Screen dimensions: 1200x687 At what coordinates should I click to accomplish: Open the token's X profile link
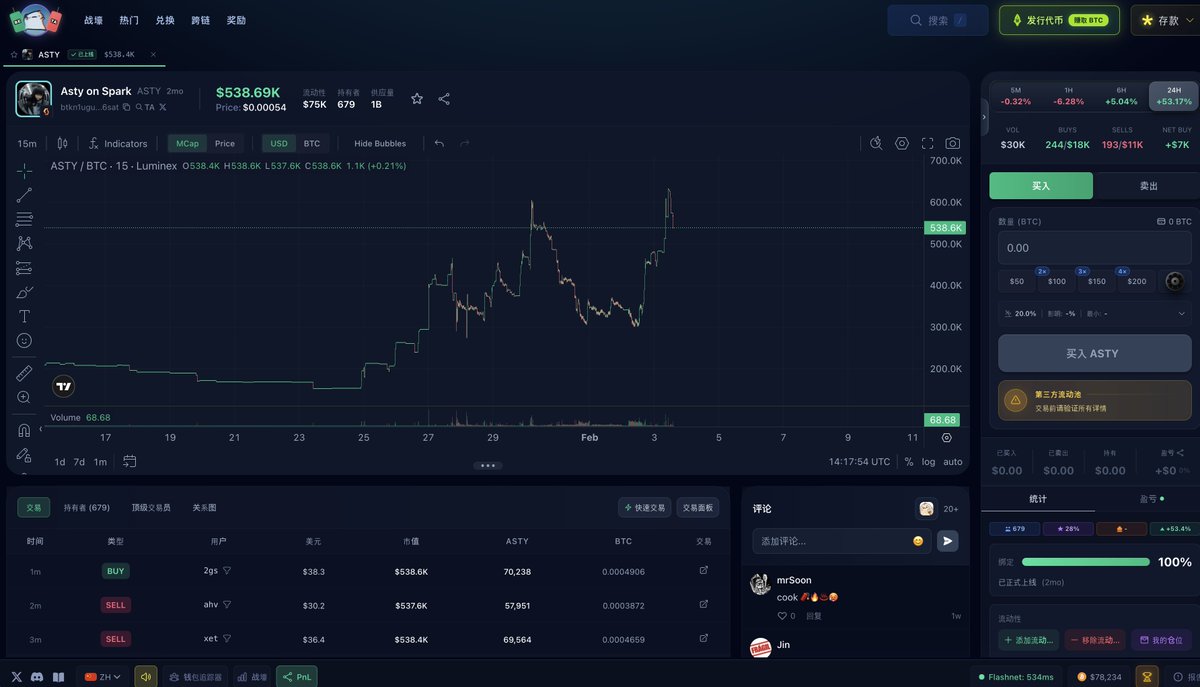[x=162, y=106]
